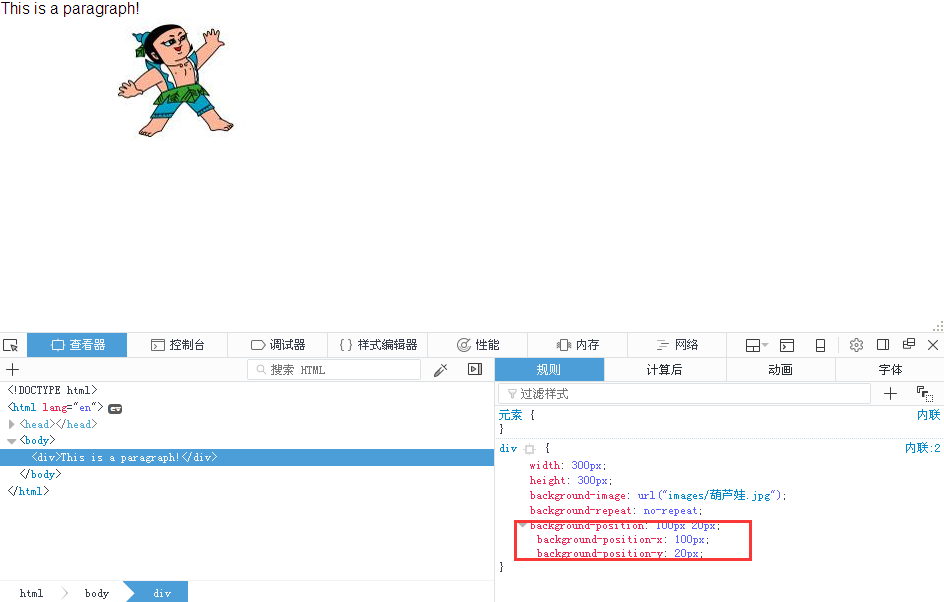Close the developer tools panel

coord(933,345)
